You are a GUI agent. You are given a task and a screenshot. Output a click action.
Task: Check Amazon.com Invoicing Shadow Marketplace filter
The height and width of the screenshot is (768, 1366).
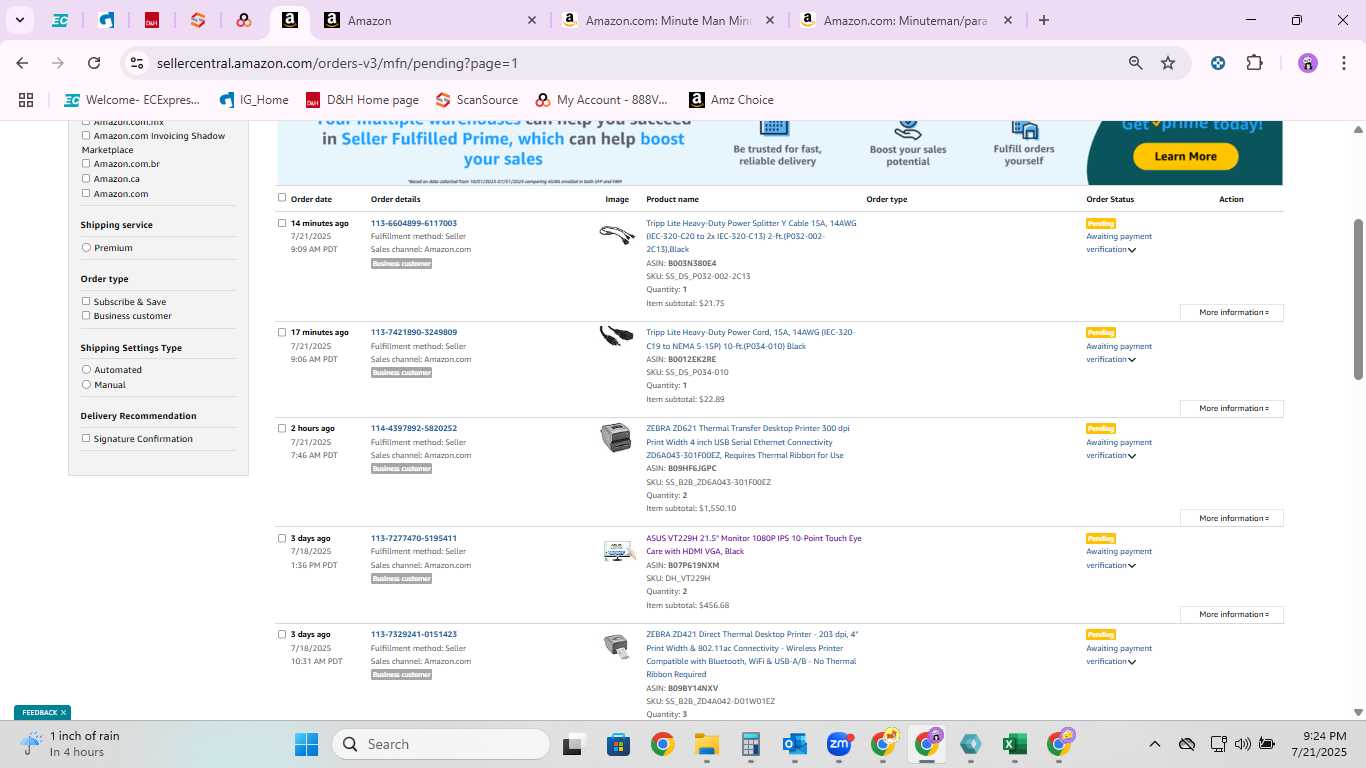pyautogui.click(x=86, y=135)
